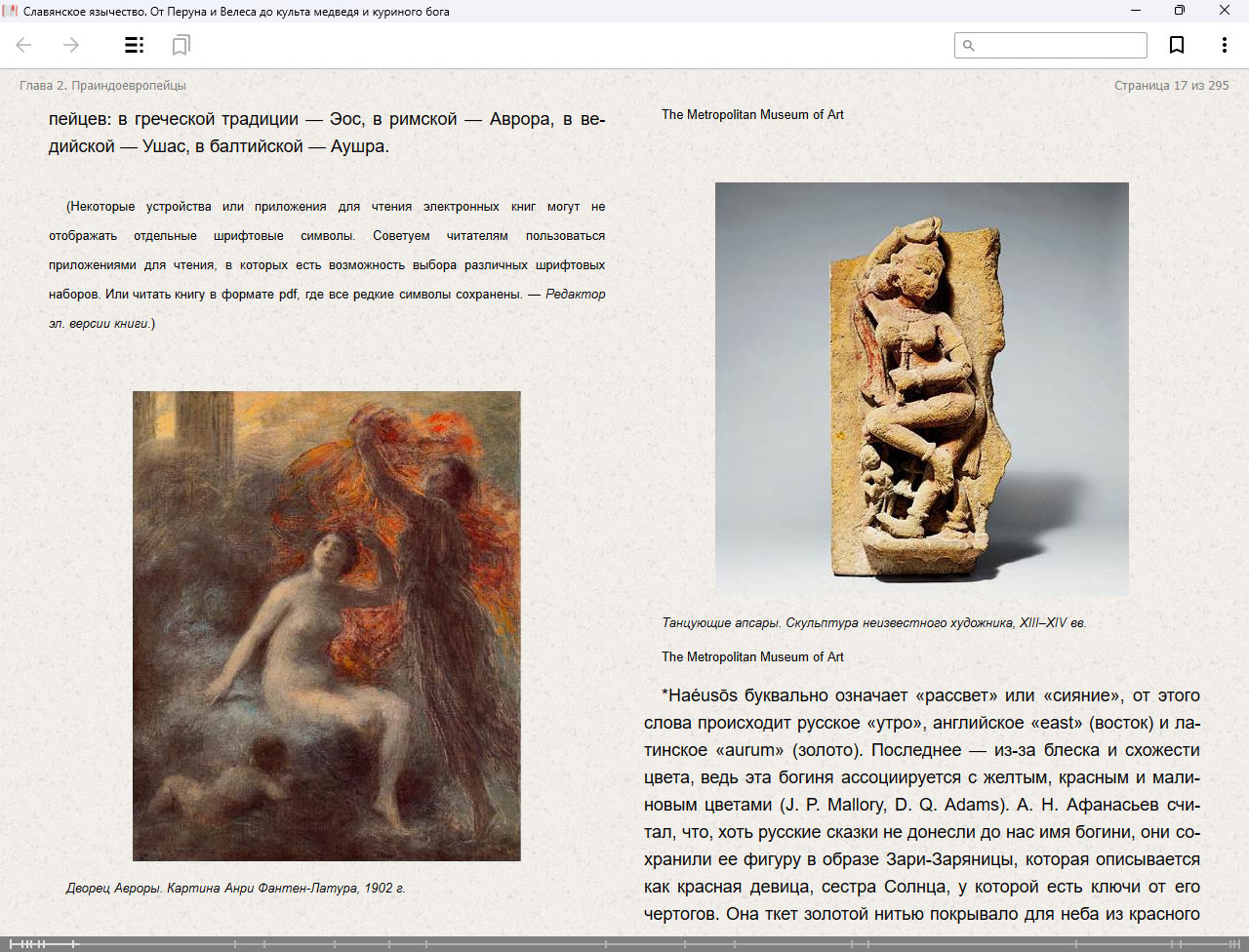Click the Aurora painting by Fantin-Latour
The height and width of the screenshot is (952, 1249).
[x=326, y=625]
